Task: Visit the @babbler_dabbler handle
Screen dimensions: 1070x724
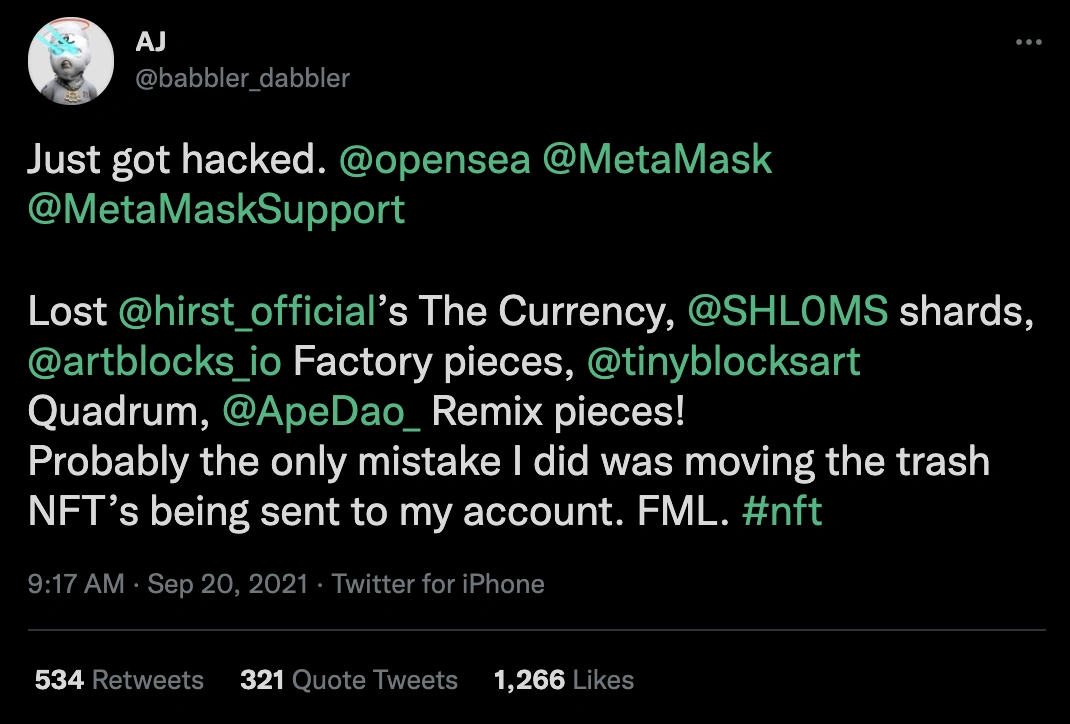Action: pos(242,78)
